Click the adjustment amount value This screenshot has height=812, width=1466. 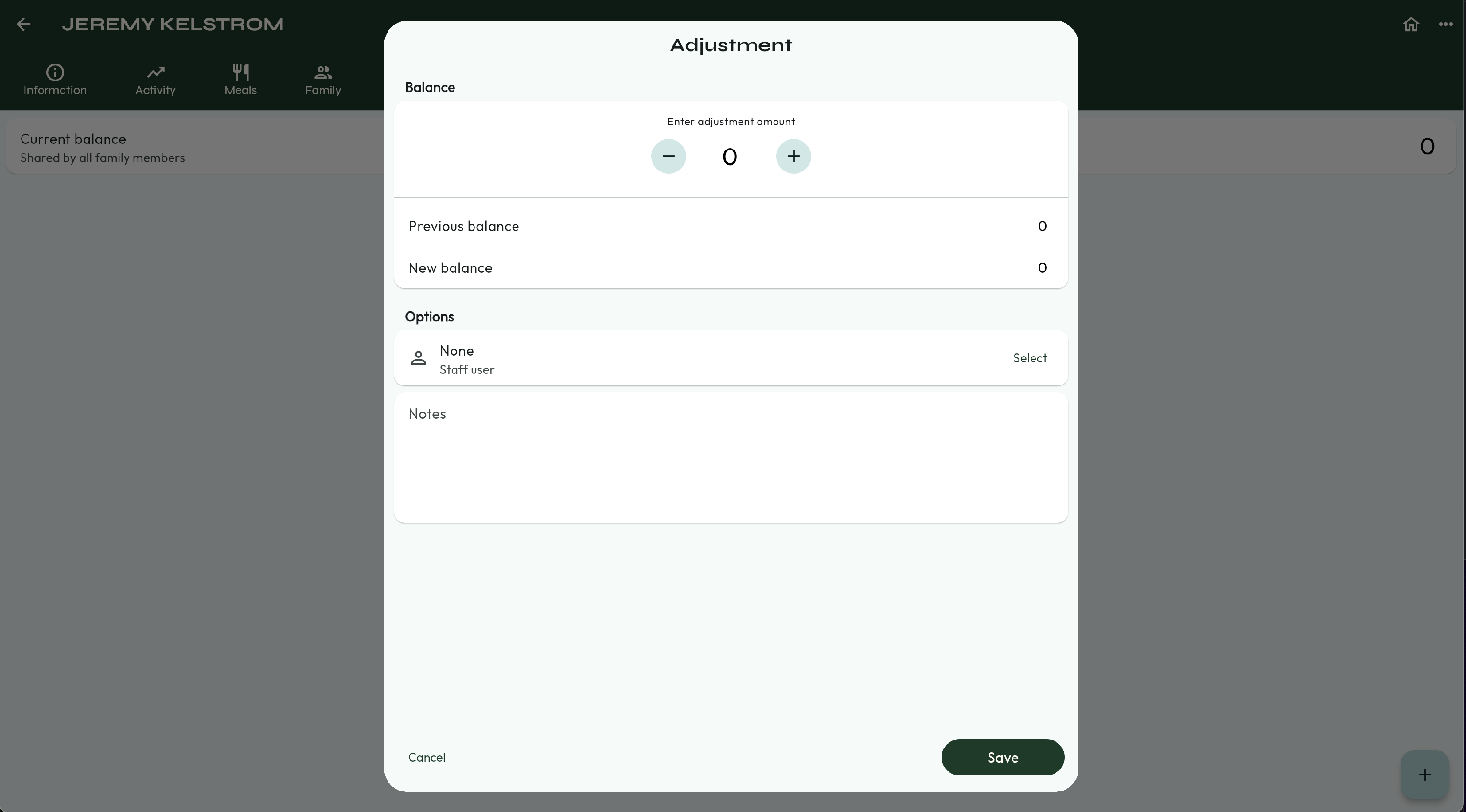[x=730, y=156]
